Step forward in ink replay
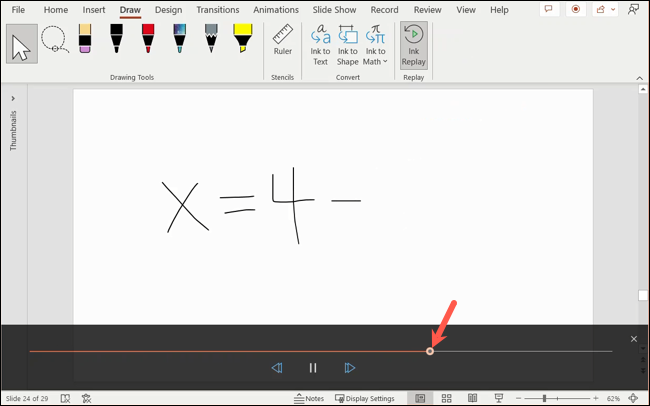The height and width of the screenshot is (406, 650). pos(349,368)
